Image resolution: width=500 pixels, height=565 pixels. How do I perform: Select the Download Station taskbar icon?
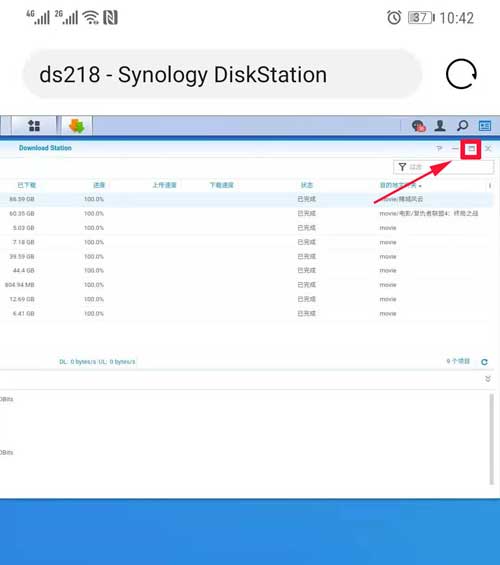77,126
